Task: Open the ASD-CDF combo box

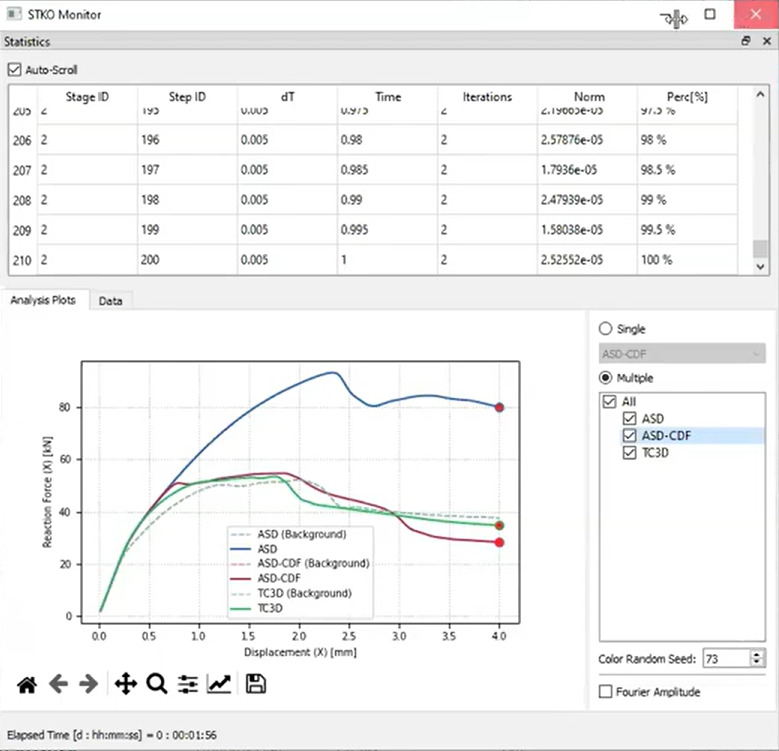Action: coord(682,354)
